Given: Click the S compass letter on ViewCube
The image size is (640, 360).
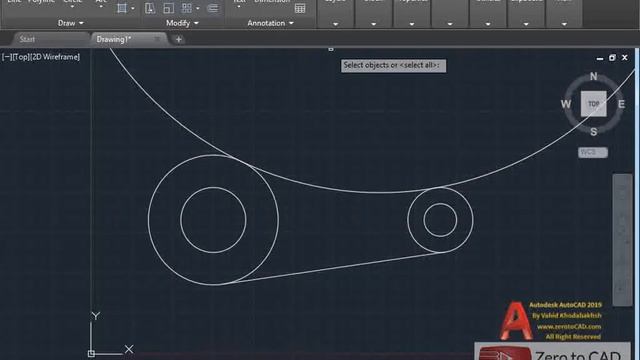Looking at the screenshot, I should [x=593, y=132].
